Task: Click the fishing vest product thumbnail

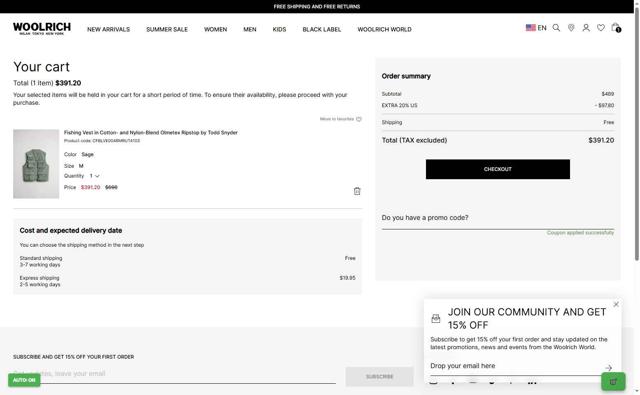Action: click(x=36, y=164)
